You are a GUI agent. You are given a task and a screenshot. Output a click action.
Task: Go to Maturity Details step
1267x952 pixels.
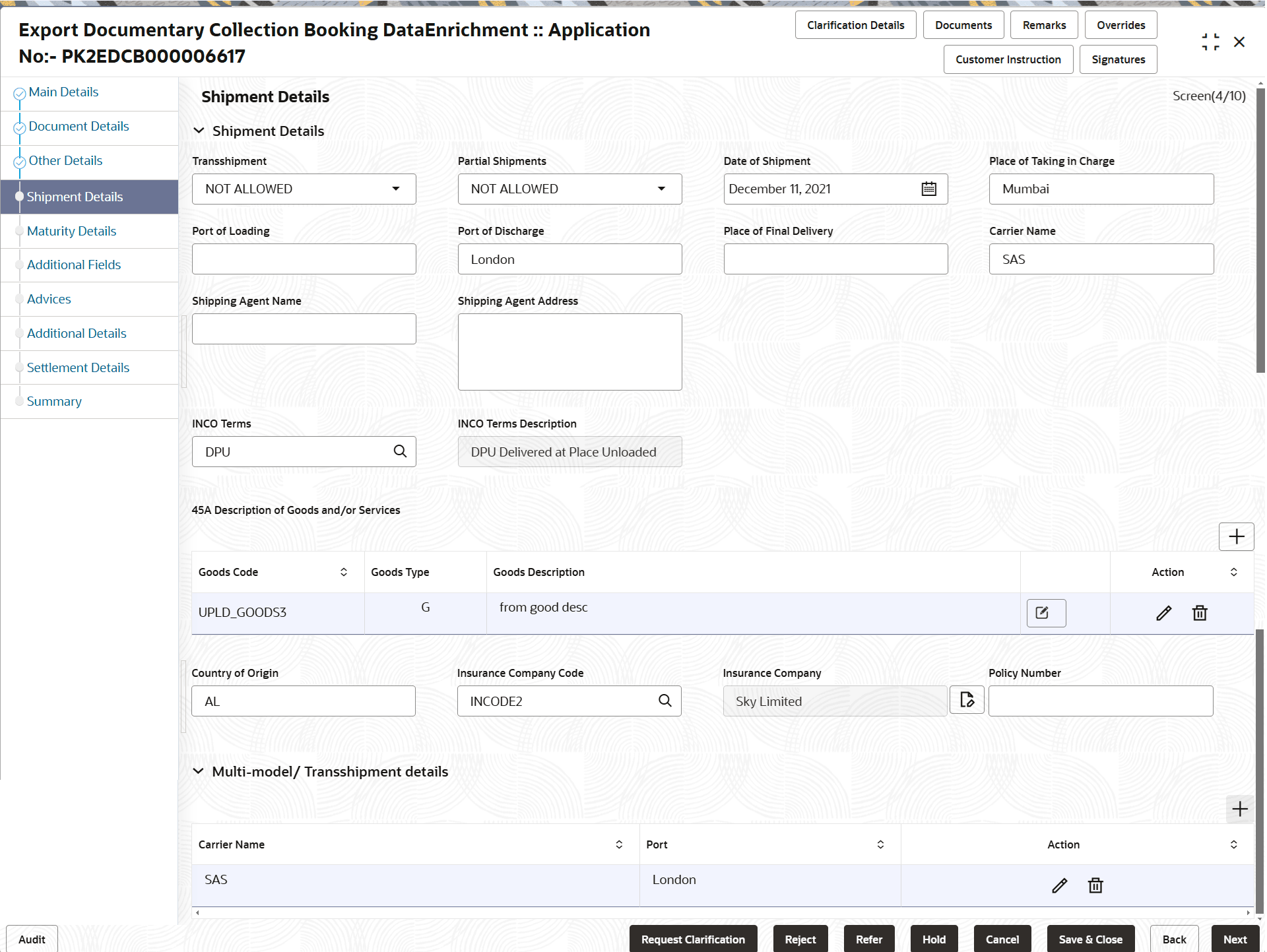click(x=71, y=231)
